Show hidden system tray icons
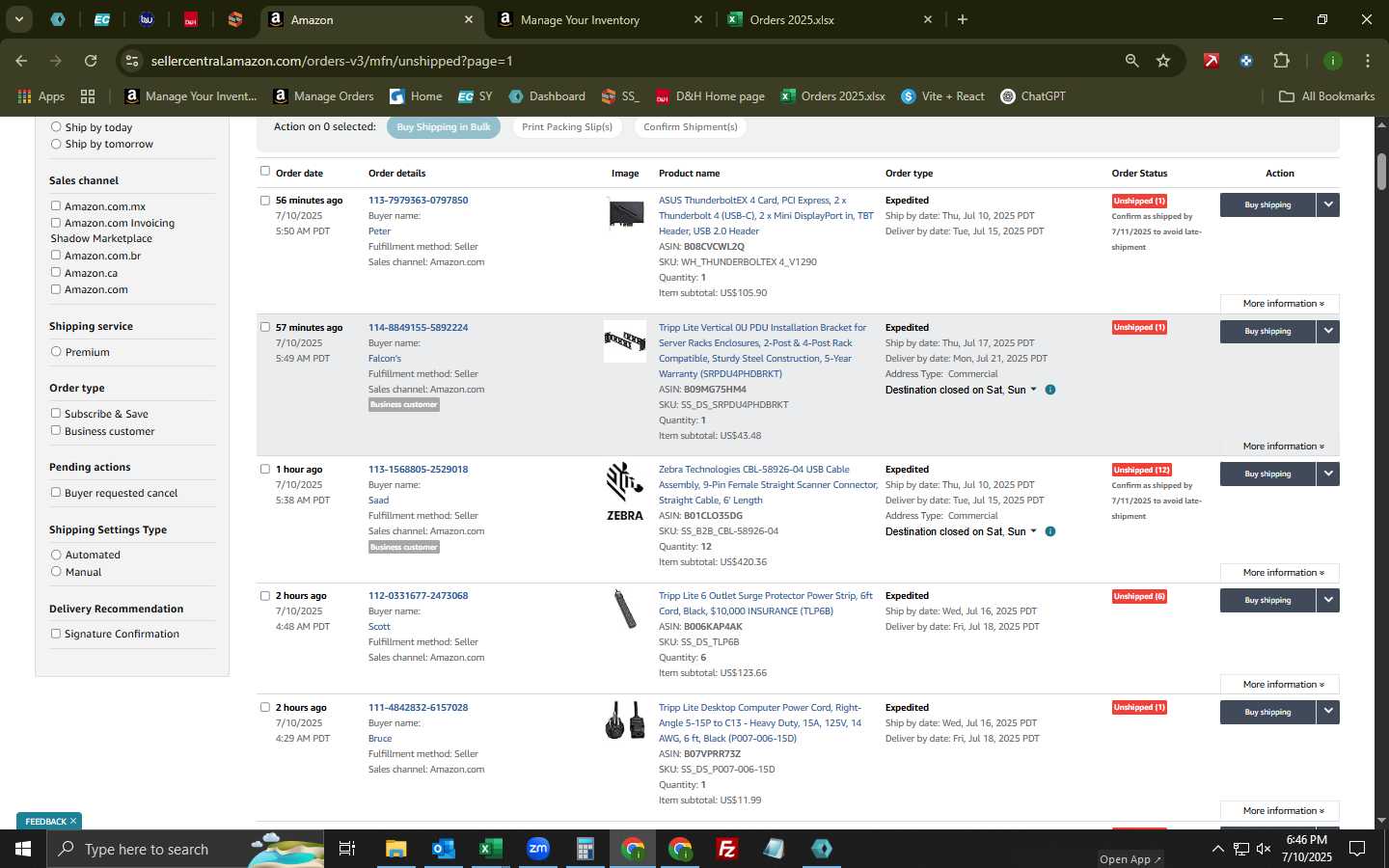The image size is (1389, 868). coord(1217,849)
